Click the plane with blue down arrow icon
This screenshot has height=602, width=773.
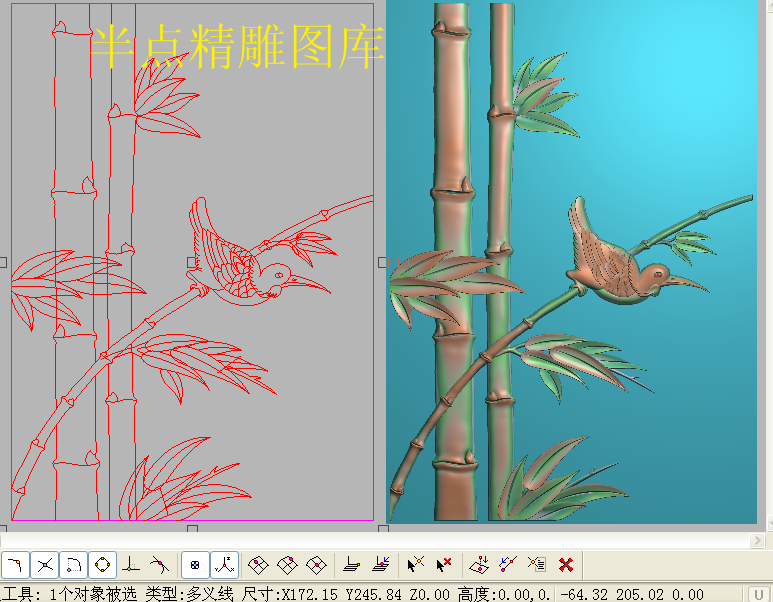pos(479,565)
